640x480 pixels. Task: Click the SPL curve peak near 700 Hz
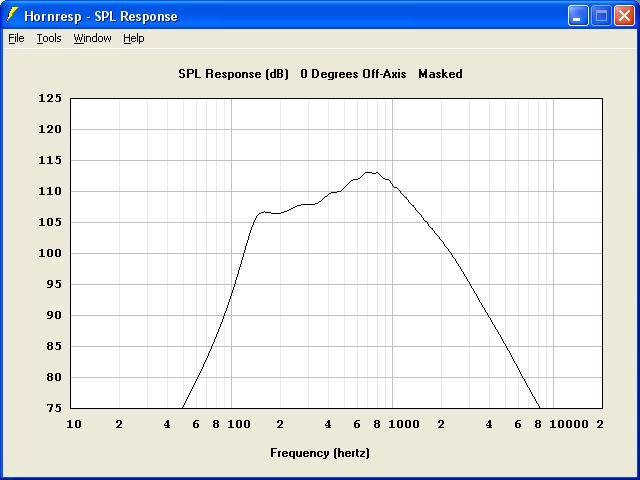pos(370,172)
